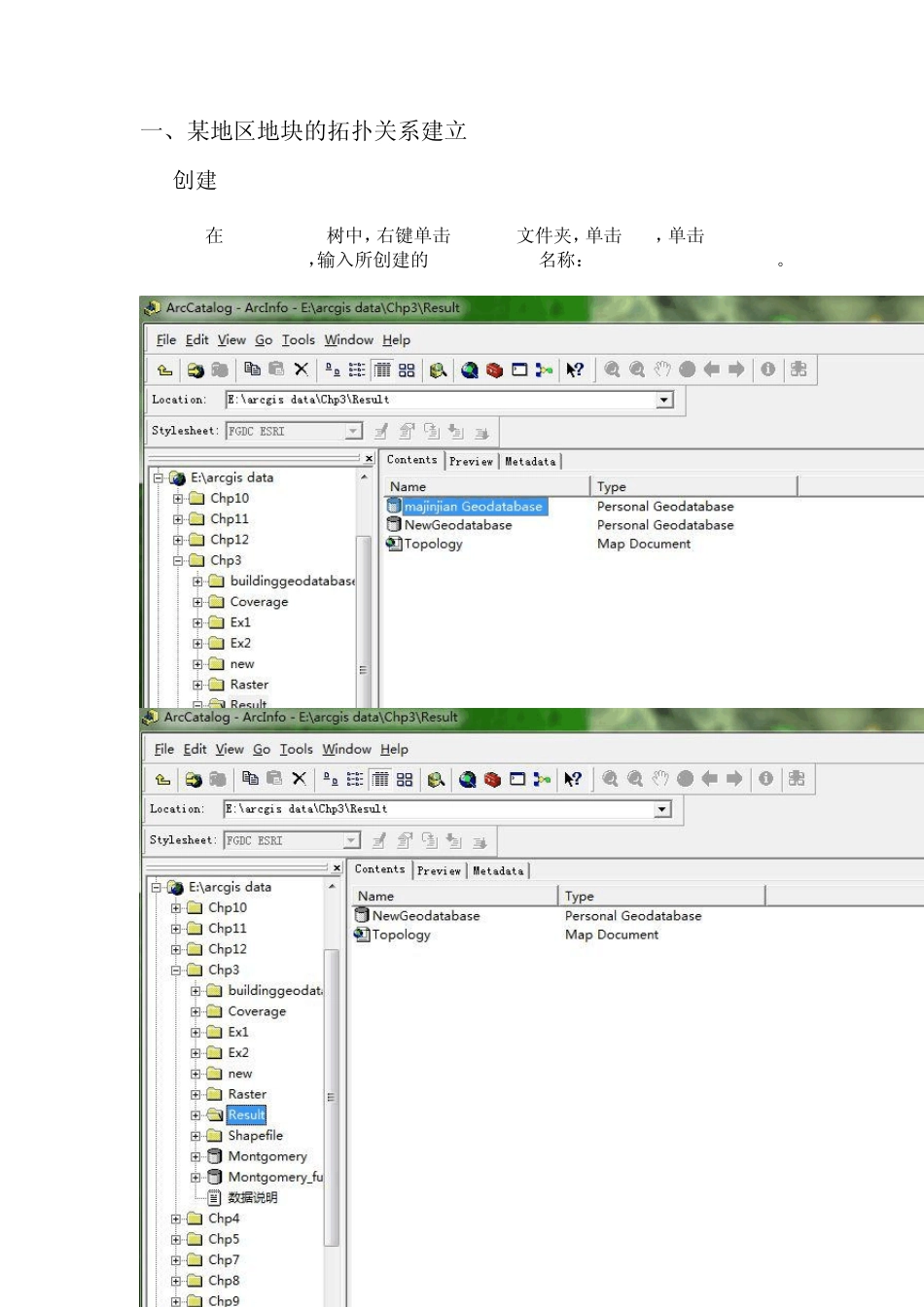Click Type column header in lower window
The width and height of the screenshot is (924, 1307).
point(661,896)
